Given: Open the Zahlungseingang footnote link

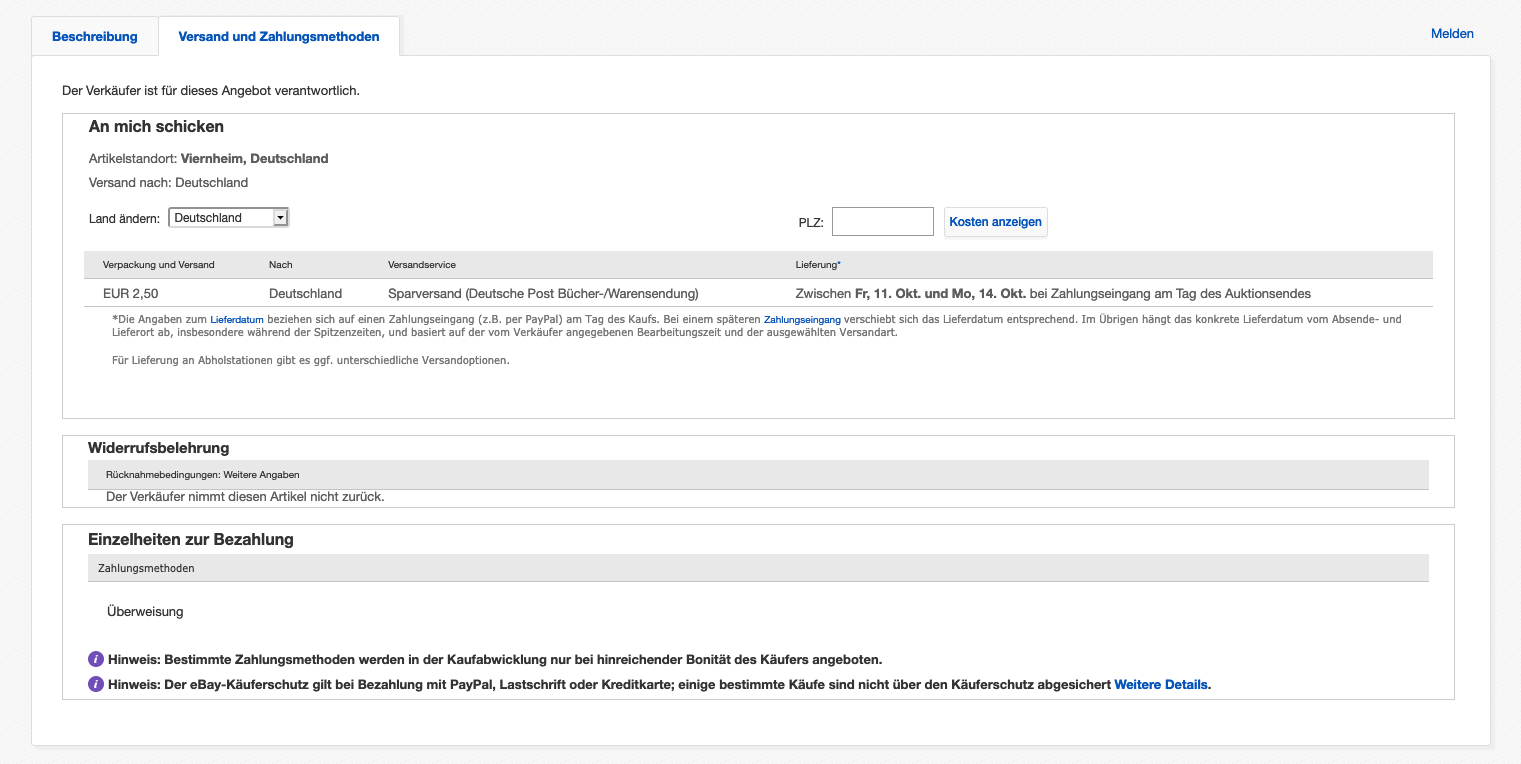Looking at the screenshot, I should (802, 320).
